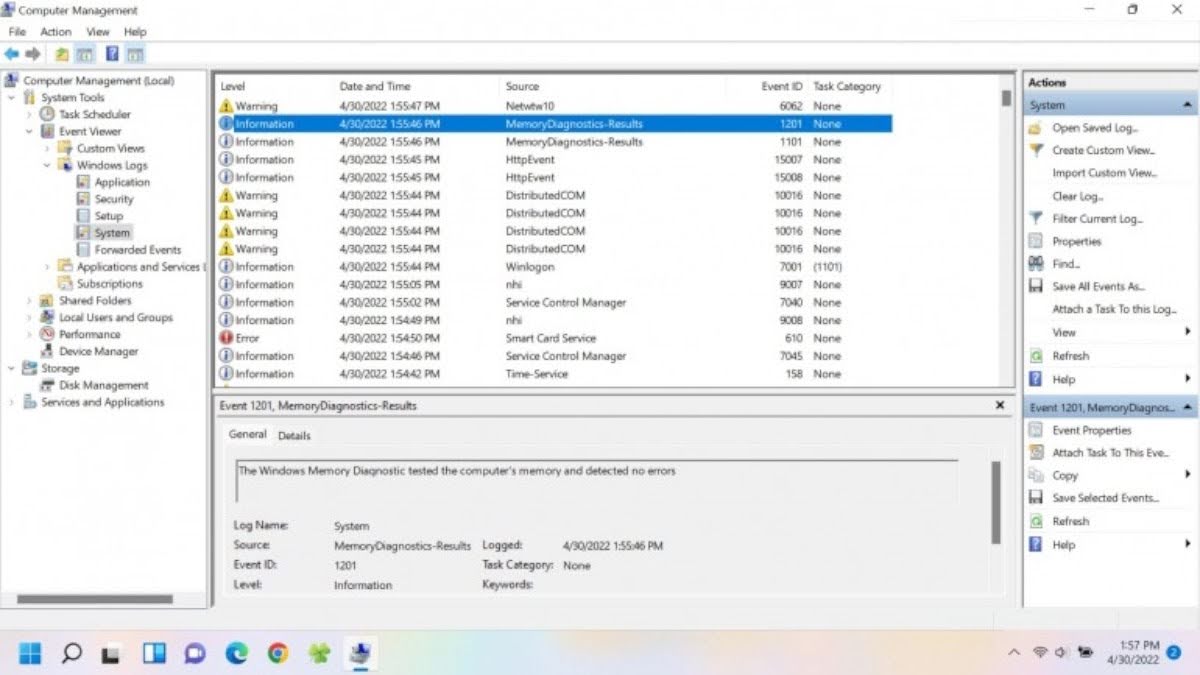This screenshot has width=1200, height=675.
Task: Show hidden system tray icons
Action: pyautogui.click(x=1014, y=653)
